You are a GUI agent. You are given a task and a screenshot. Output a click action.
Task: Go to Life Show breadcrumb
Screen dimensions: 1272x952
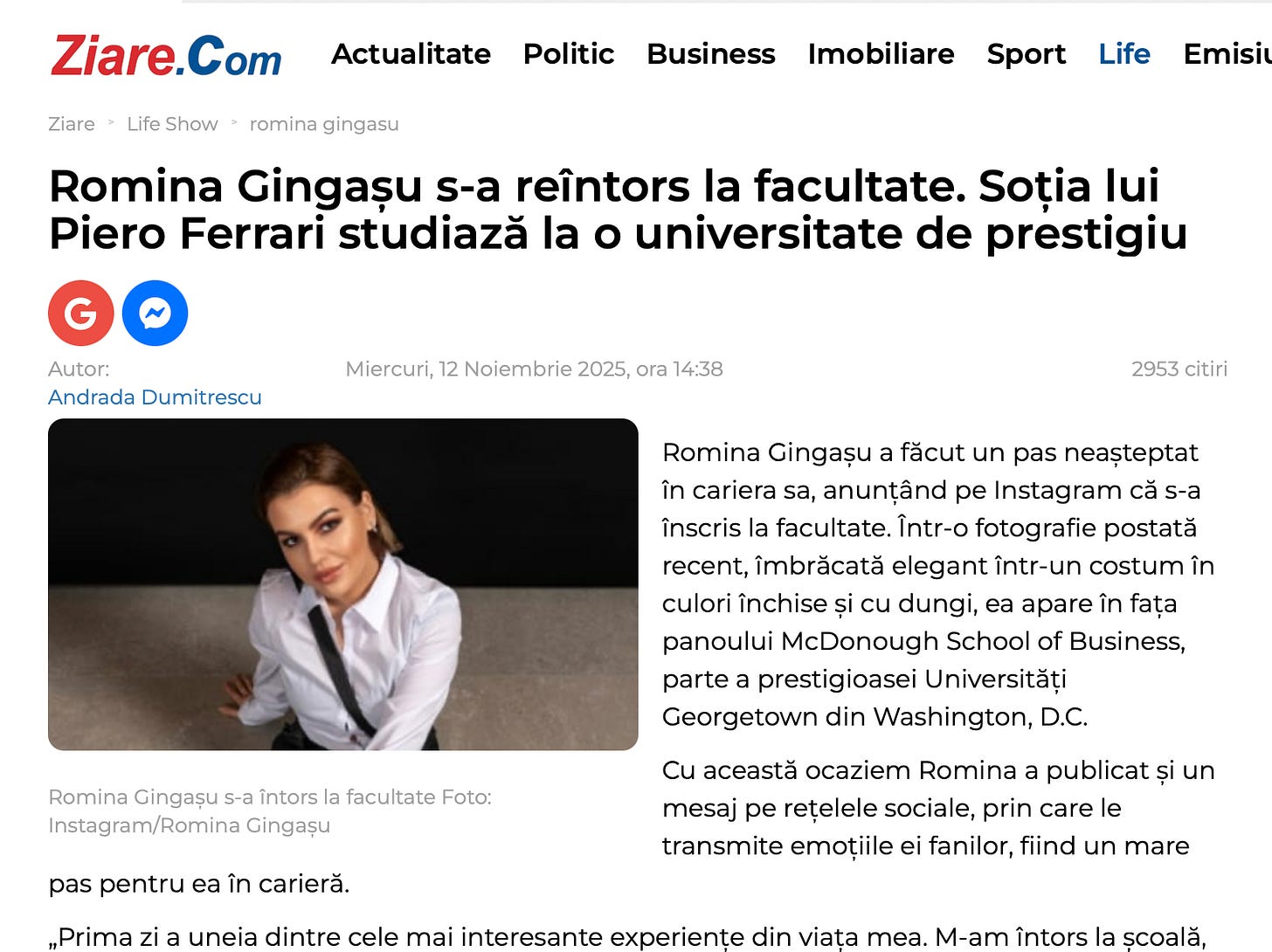point(172,124)
